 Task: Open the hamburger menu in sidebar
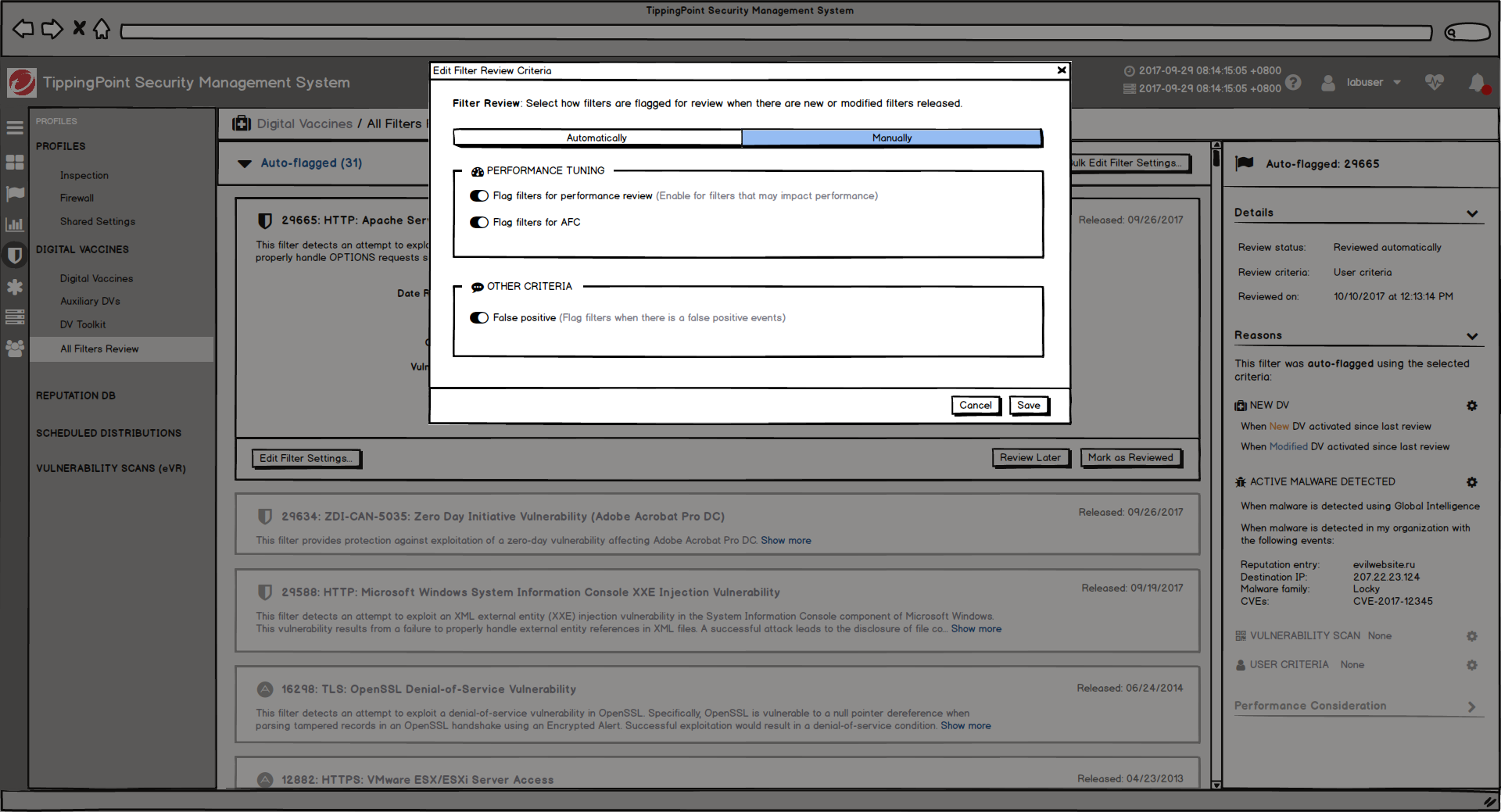pos(15,127)
